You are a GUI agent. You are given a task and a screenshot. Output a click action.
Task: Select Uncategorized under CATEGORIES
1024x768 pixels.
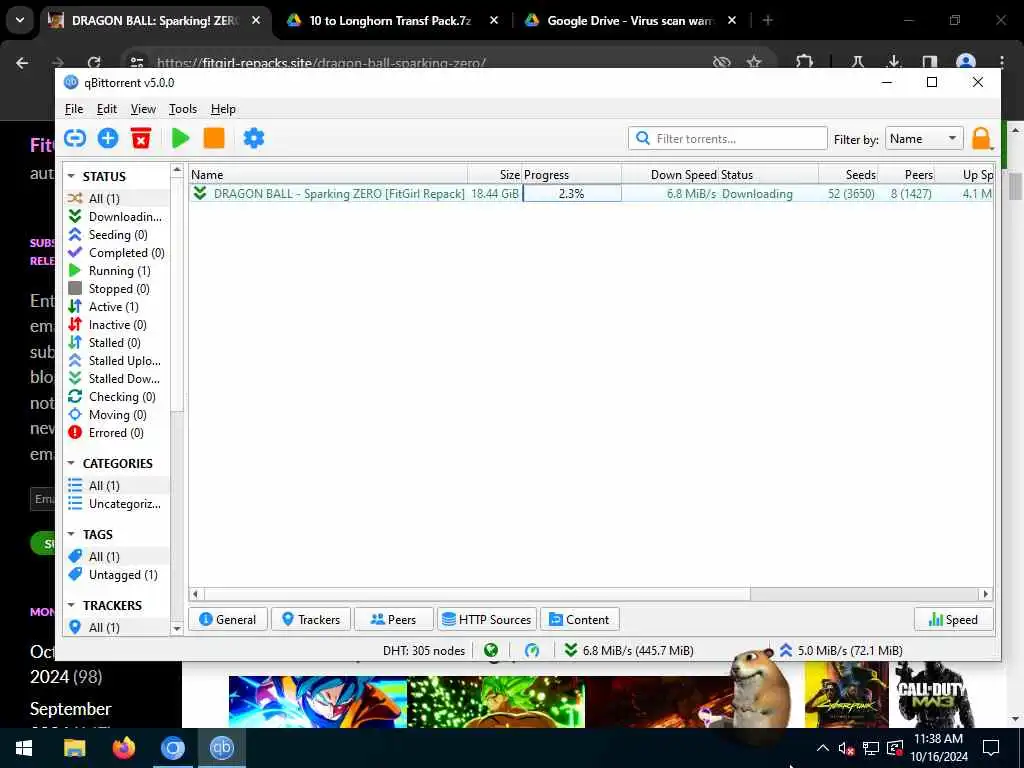[x=116, y=504]
